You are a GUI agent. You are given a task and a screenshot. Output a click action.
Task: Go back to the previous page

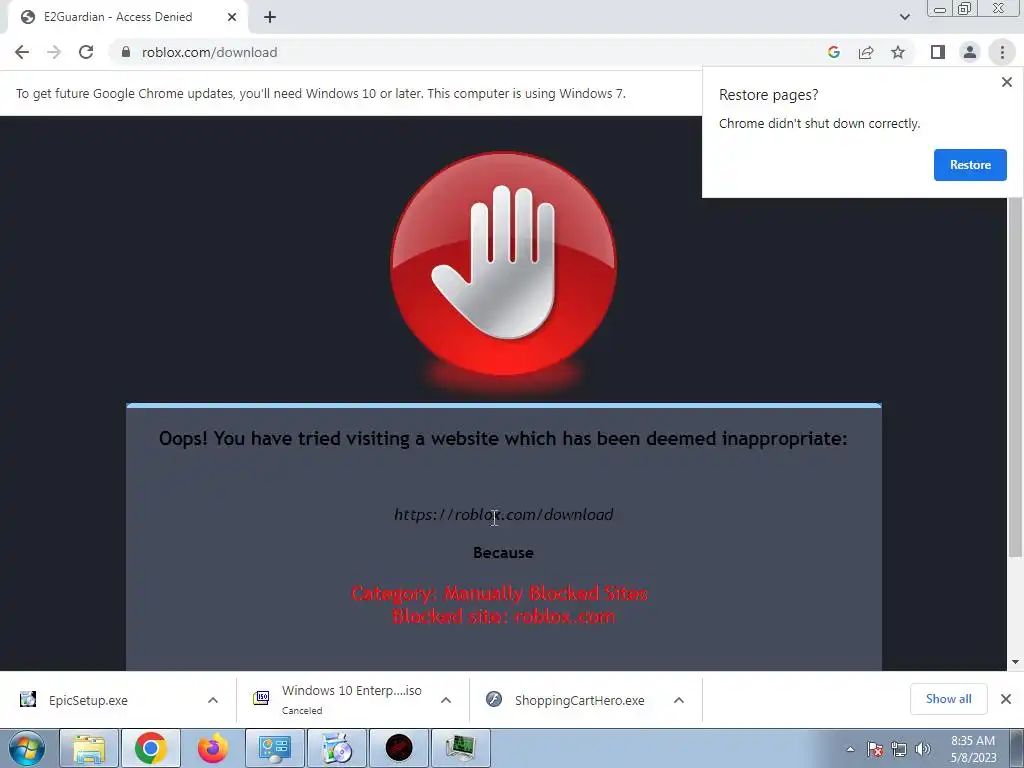[22, 52]
